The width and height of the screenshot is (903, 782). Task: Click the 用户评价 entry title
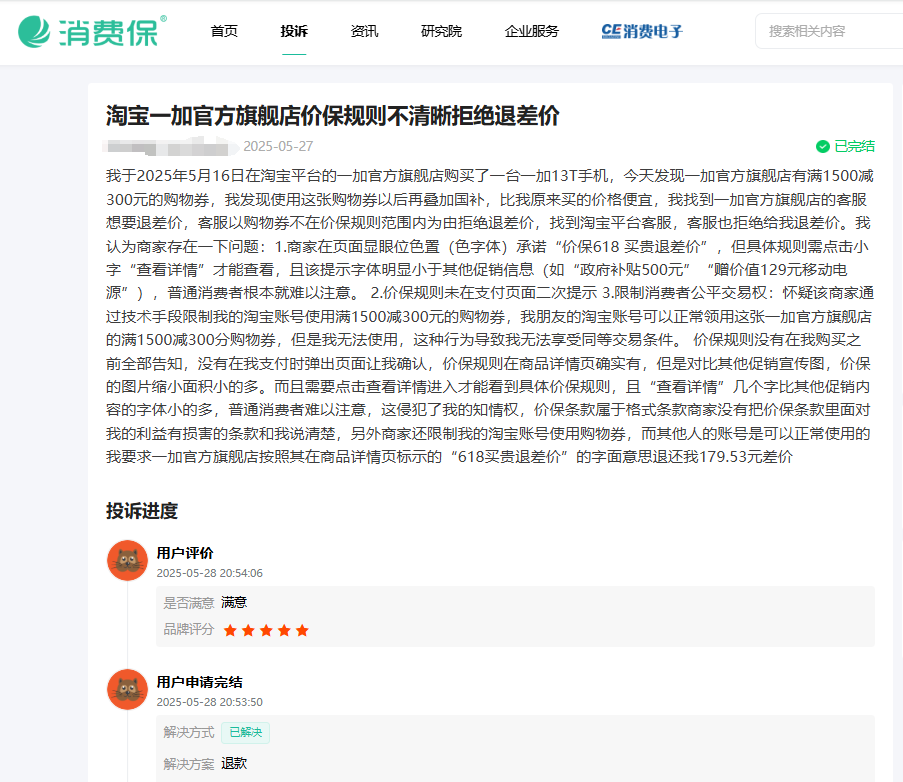tap(185, 553)
